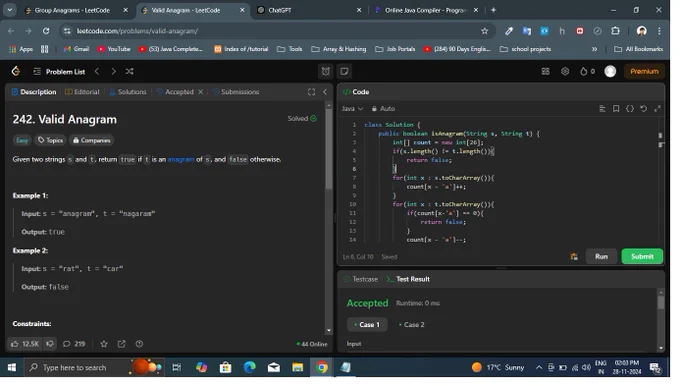Open the 219 comments discussion
The width and height of the screenshot is (680, 386).
pyautogui.click(x=74, y=344)
